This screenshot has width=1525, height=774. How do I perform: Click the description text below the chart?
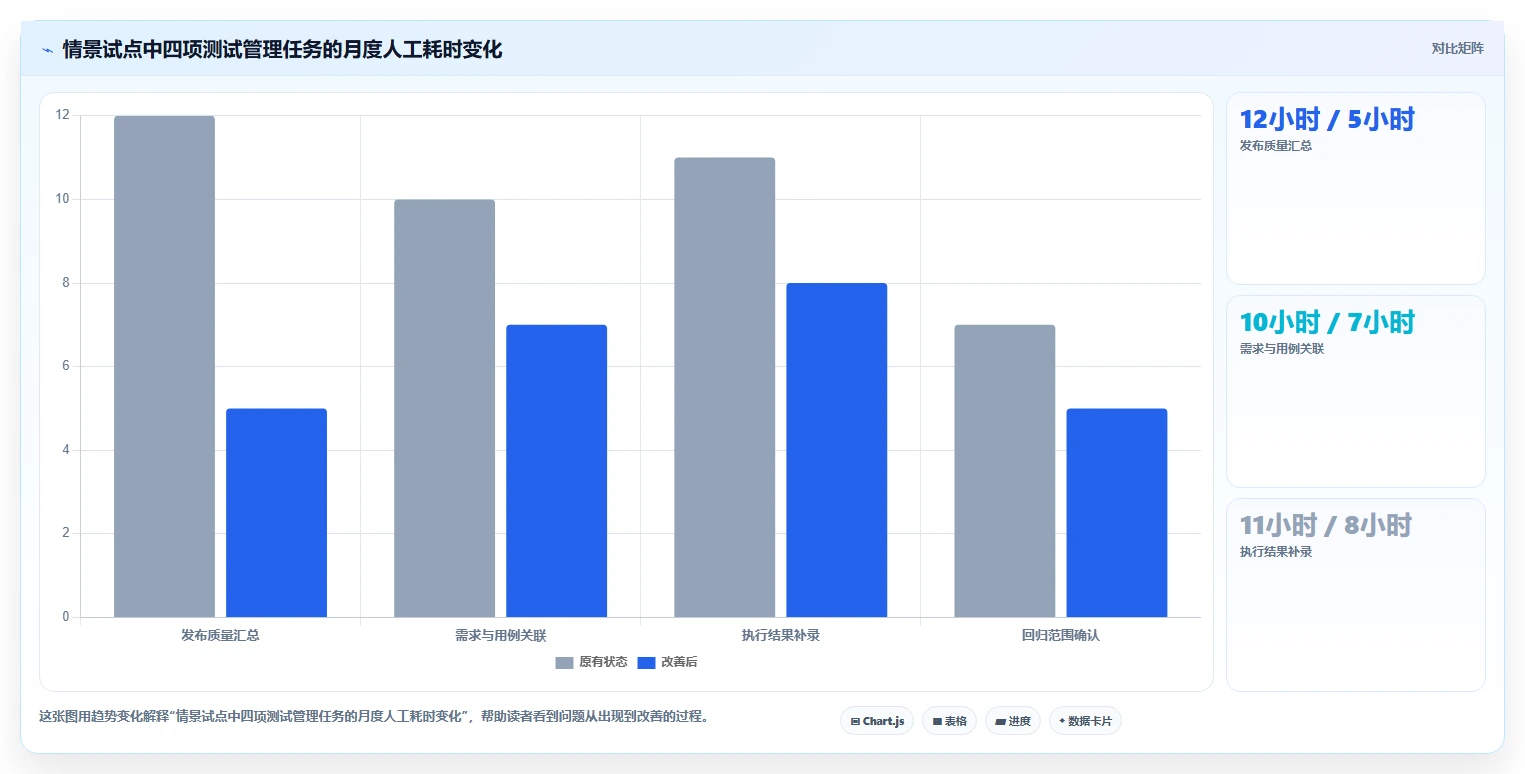click(x=374, y=717)
